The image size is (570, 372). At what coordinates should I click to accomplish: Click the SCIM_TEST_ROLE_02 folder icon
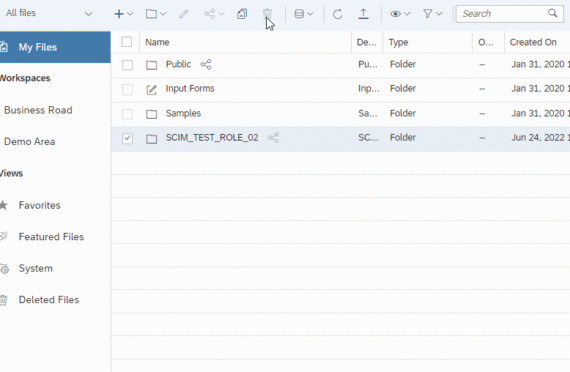pos(152,139)
